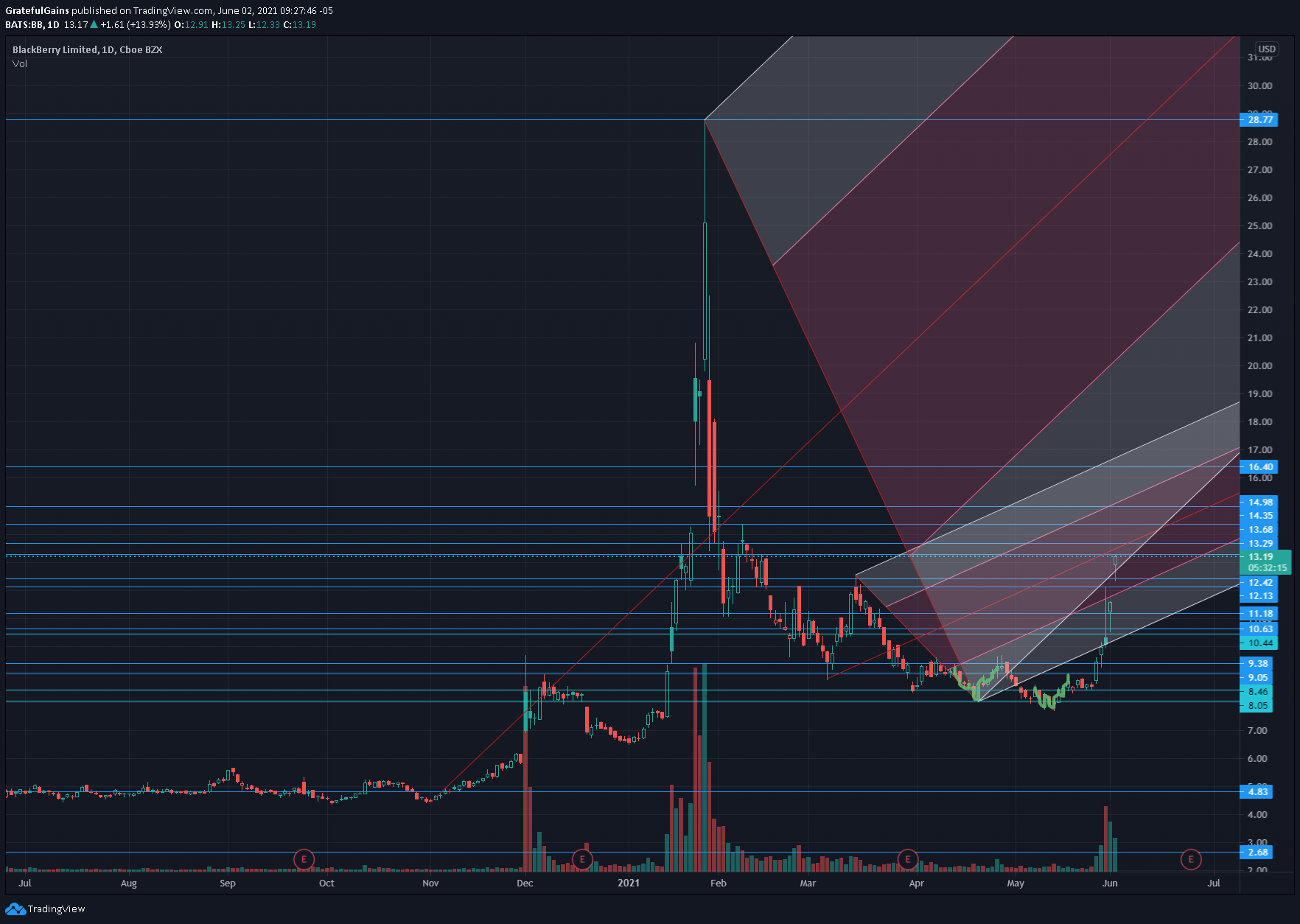The width and height of the screenshot is (1300, 924).
Task: Select the 8.46 price level label
Action: pos(1257,691)
